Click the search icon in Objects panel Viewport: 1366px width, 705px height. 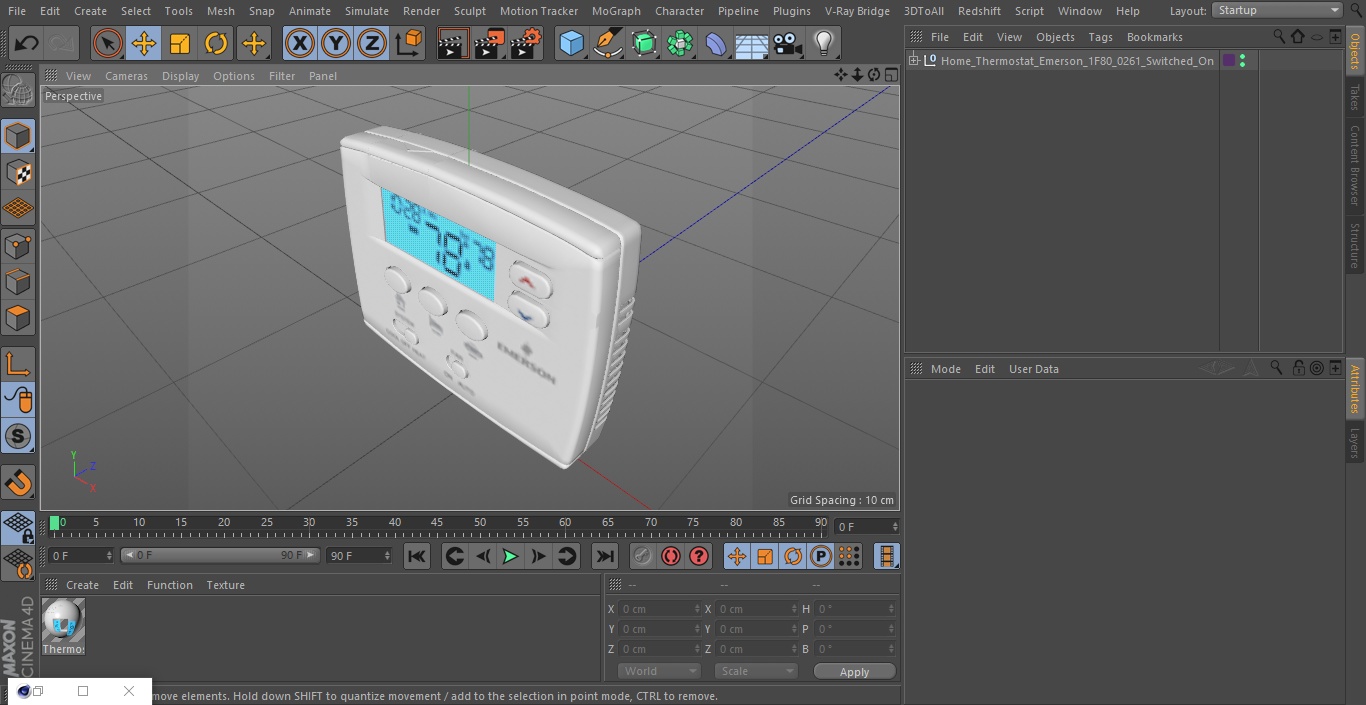click(1279, 37)
